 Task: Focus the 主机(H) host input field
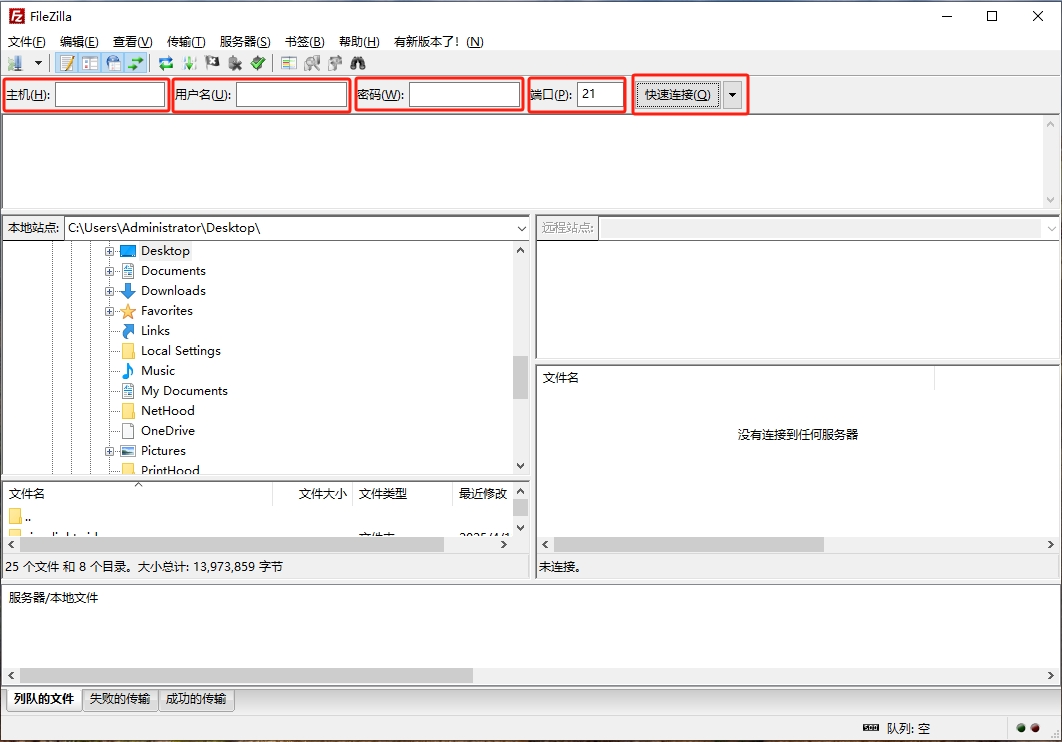(110, 94)
